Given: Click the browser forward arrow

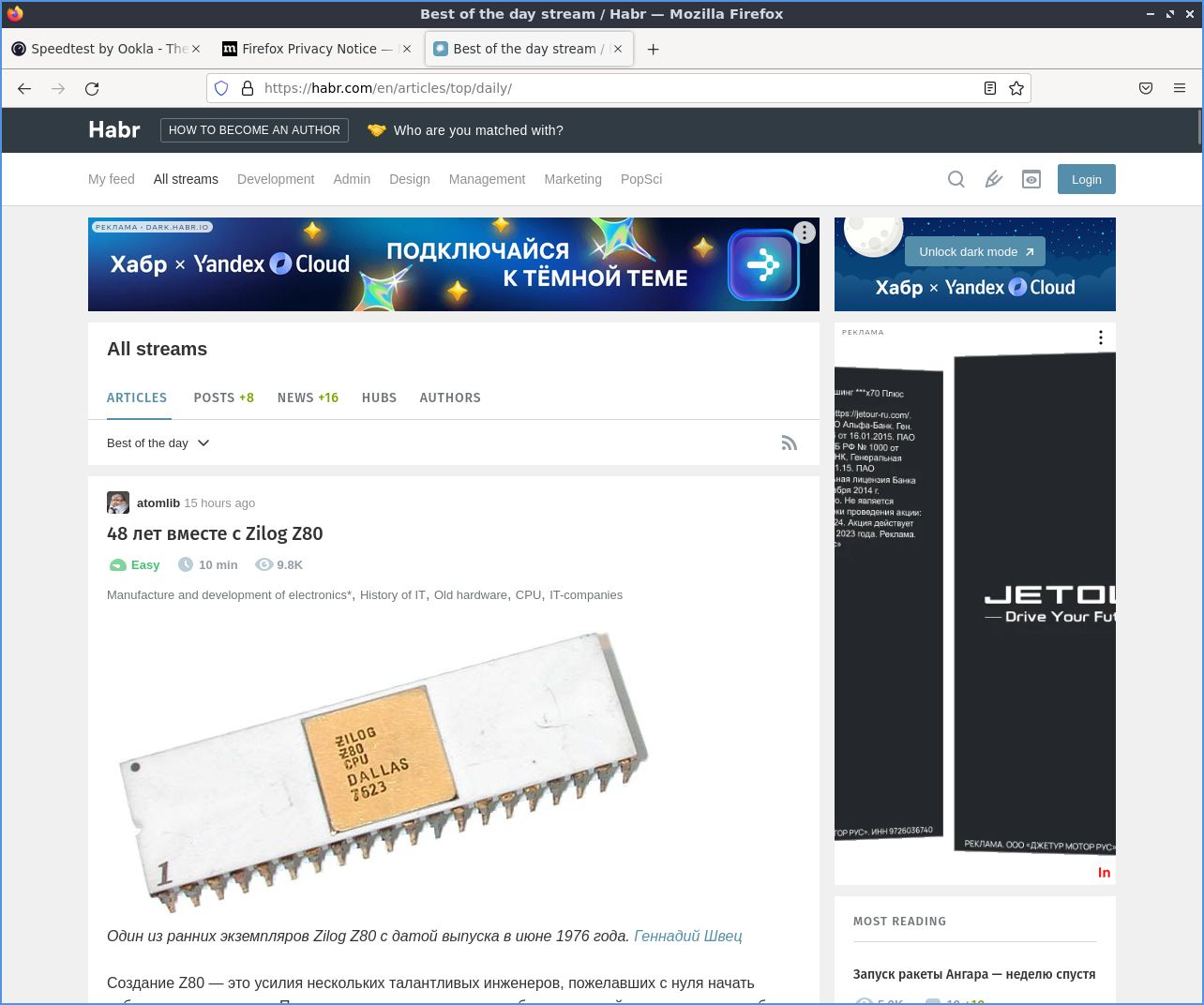Looking at the screenshot, I should click(58, 88).
